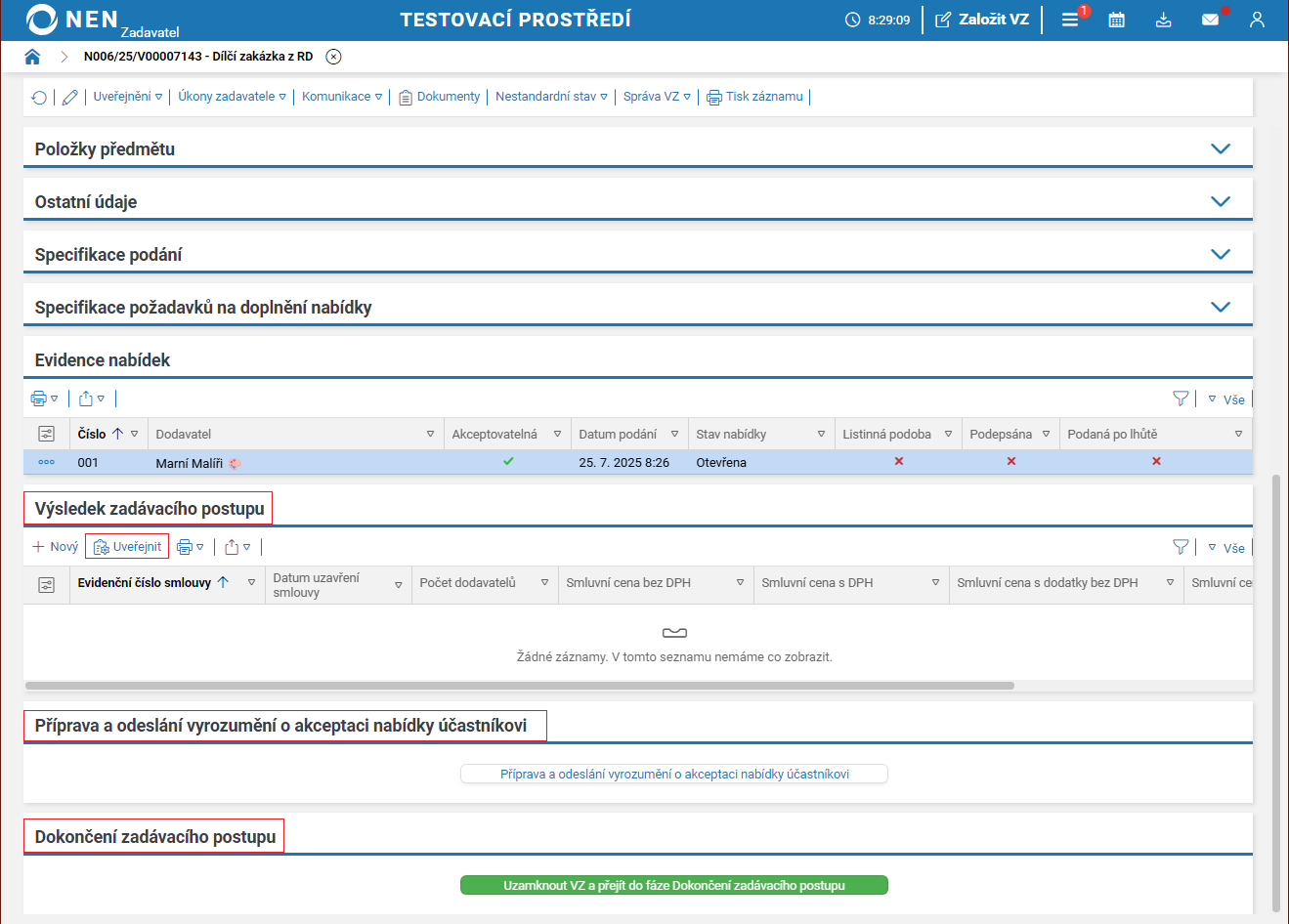
Task: Open the Správa VZ menu
Action: (x=657, y=97)
